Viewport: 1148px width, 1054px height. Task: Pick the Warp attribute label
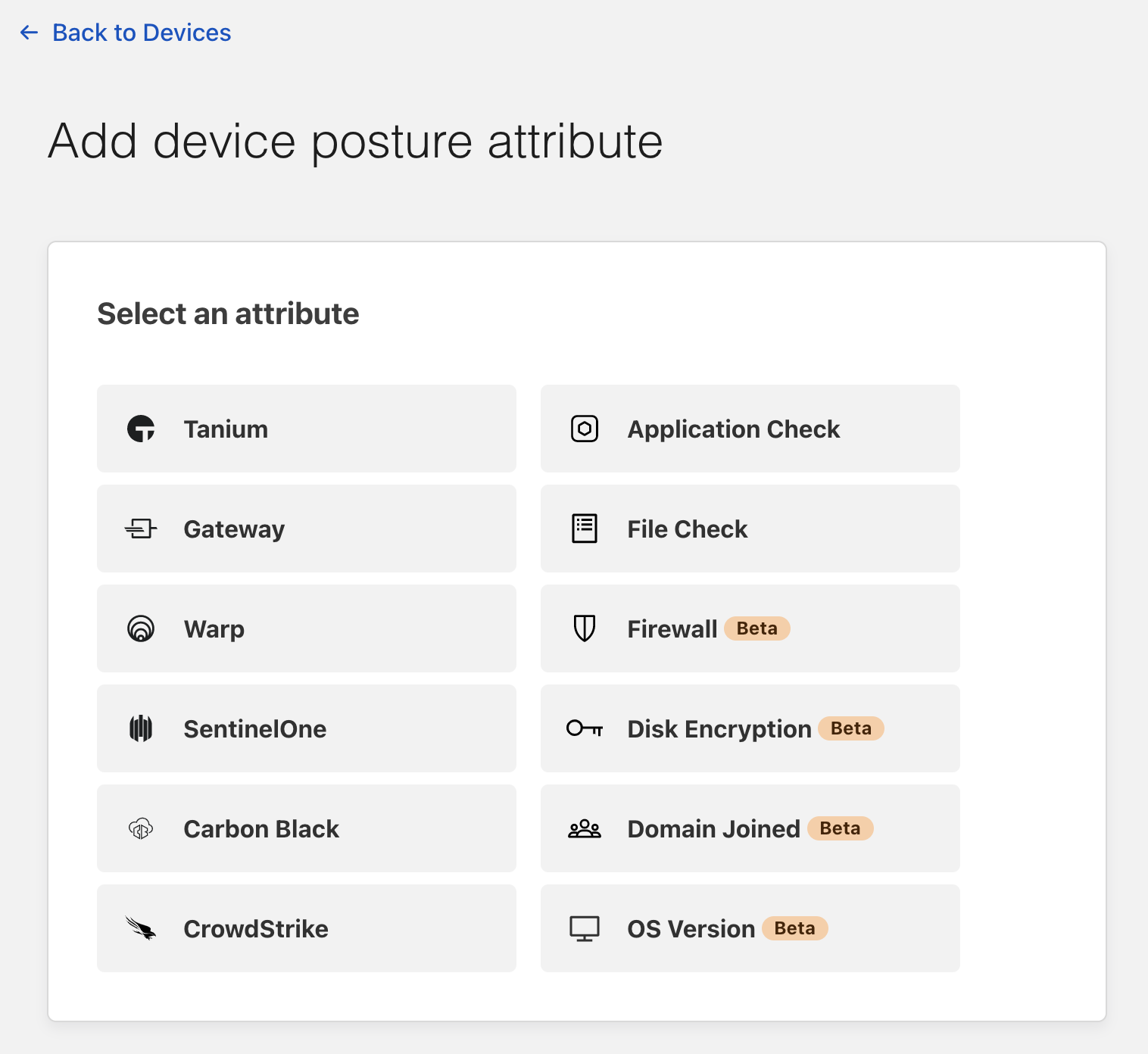pyautogui.click(x=214, y=629)
